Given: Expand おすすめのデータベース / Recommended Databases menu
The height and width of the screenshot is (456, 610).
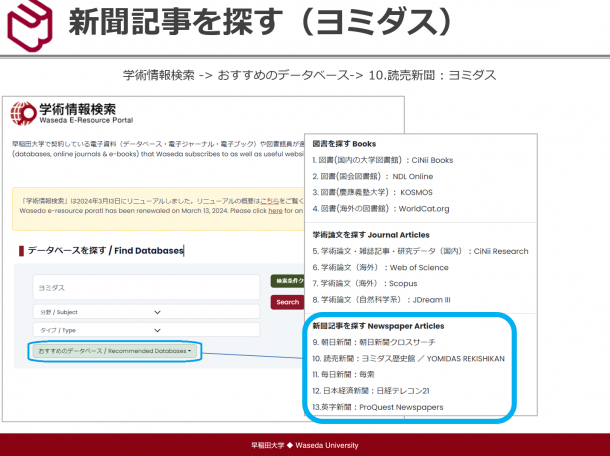Looking at the screenshot, I should point(115,351).
